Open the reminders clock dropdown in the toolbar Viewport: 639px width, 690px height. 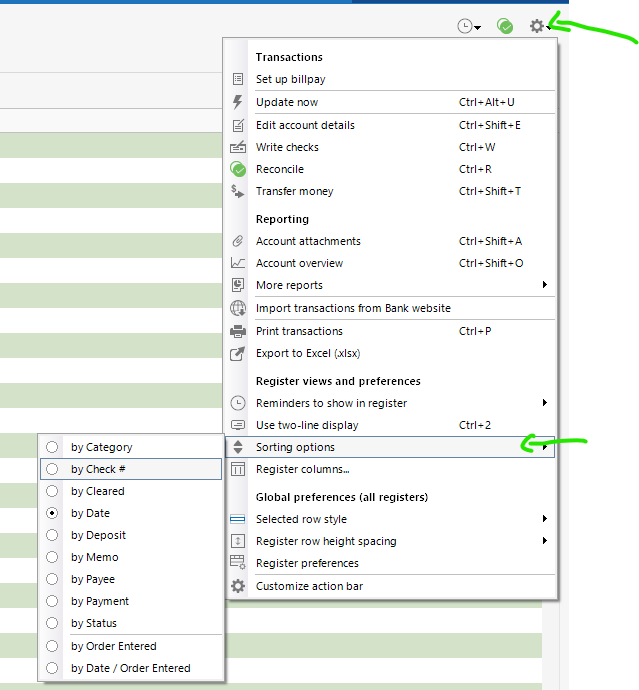[x=469, y=26]
